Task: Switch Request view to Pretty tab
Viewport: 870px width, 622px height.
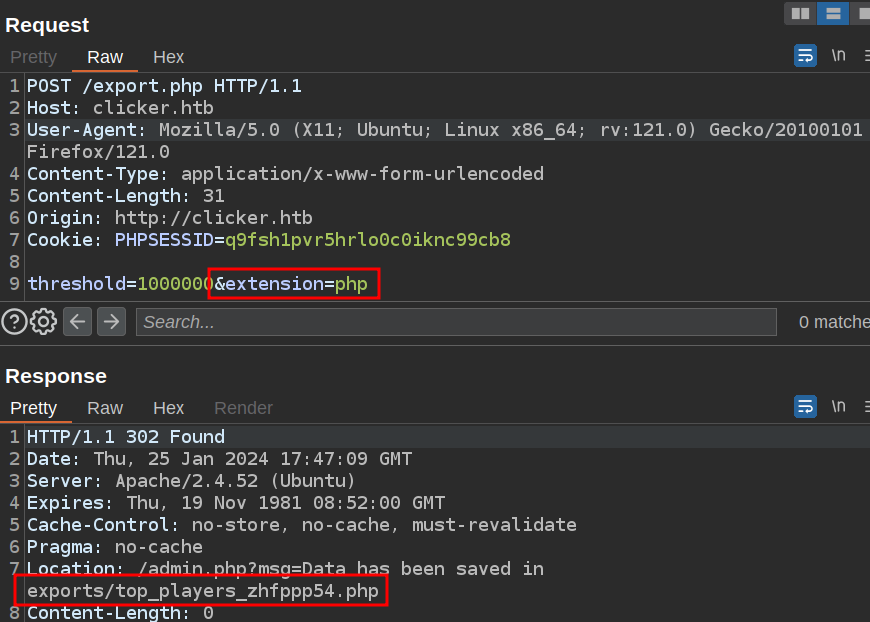Action: 33,57
